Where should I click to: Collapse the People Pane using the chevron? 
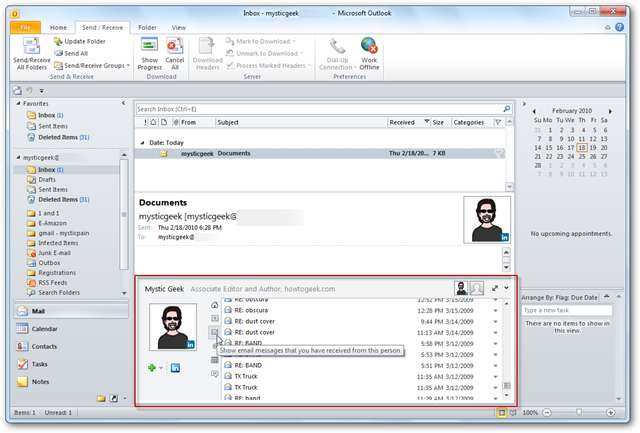point(506,288)
